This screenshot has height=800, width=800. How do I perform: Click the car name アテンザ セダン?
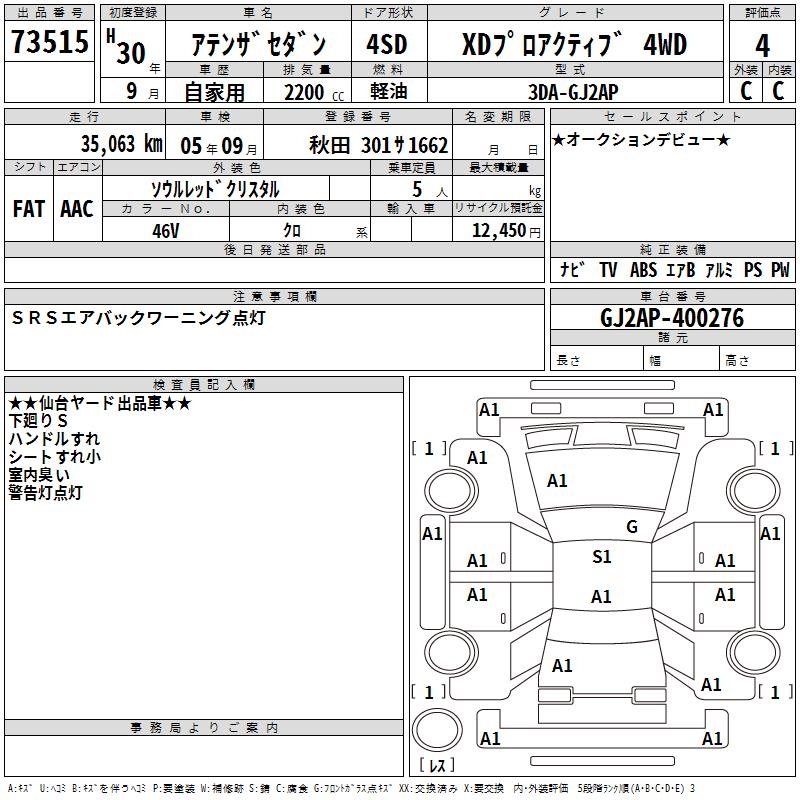(x=258, y=45)
